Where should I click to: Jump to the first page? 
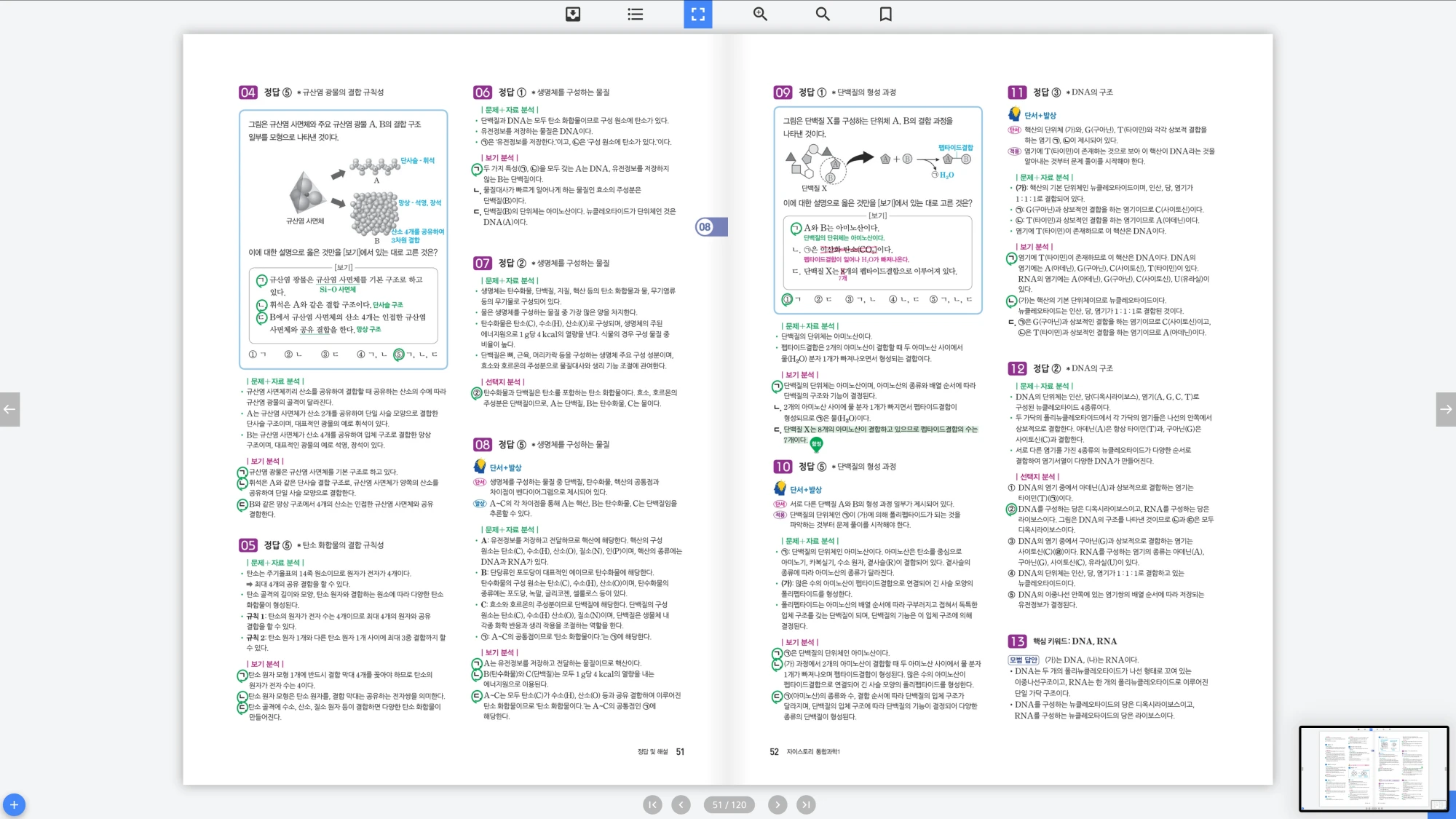[x=652, y=804]
